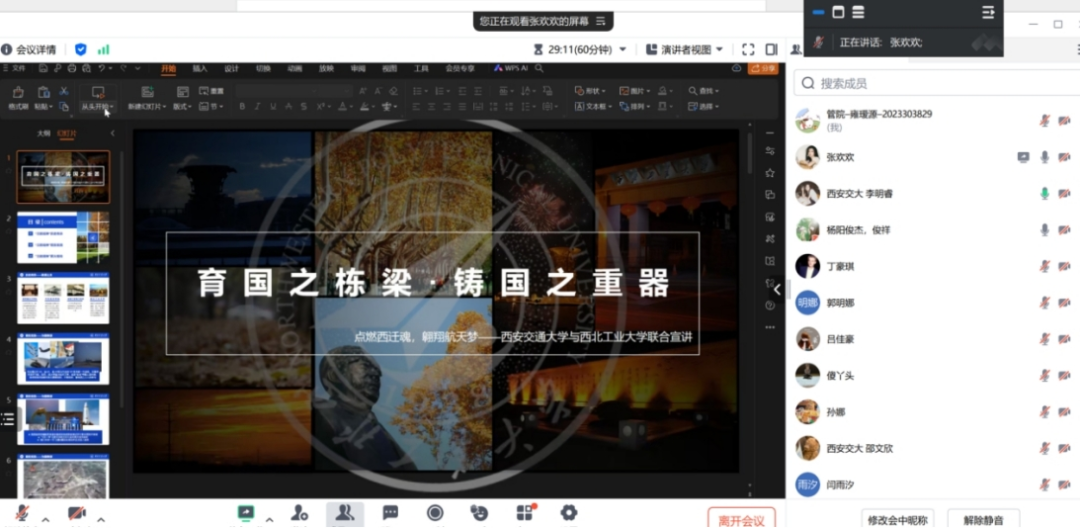Click the 离开会议 leave meeting button
The width and height of the screenshot is (1080, 528).
[741, 519]
